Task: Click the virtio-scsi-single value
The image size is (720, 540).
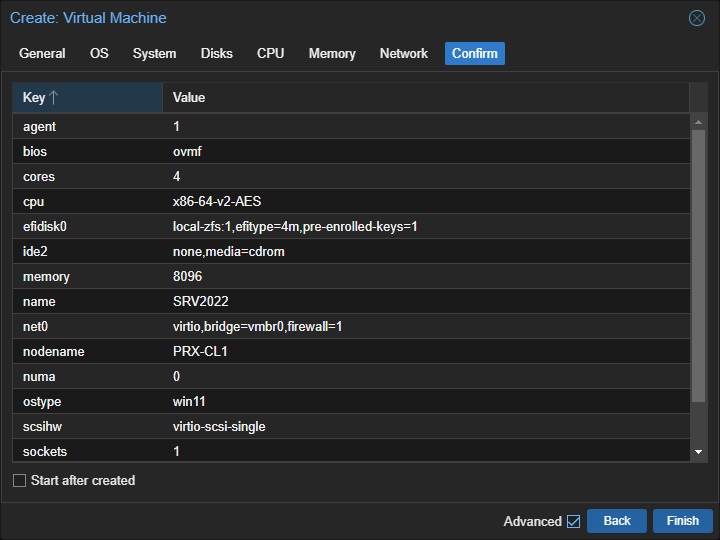Action: (x=219, y=427)
